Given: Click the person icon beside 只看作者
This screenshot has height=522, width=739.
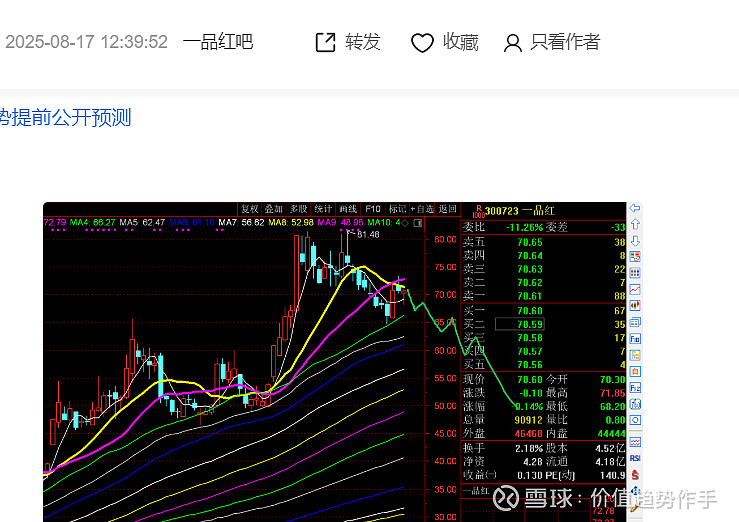Looking at the screenshot, I should (512, 43).
